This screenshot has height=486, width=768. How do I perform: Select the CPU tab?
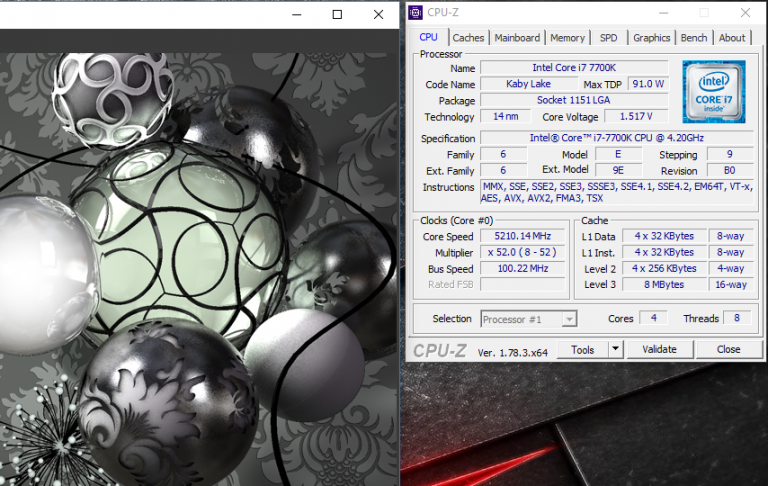tap(429, 37)
